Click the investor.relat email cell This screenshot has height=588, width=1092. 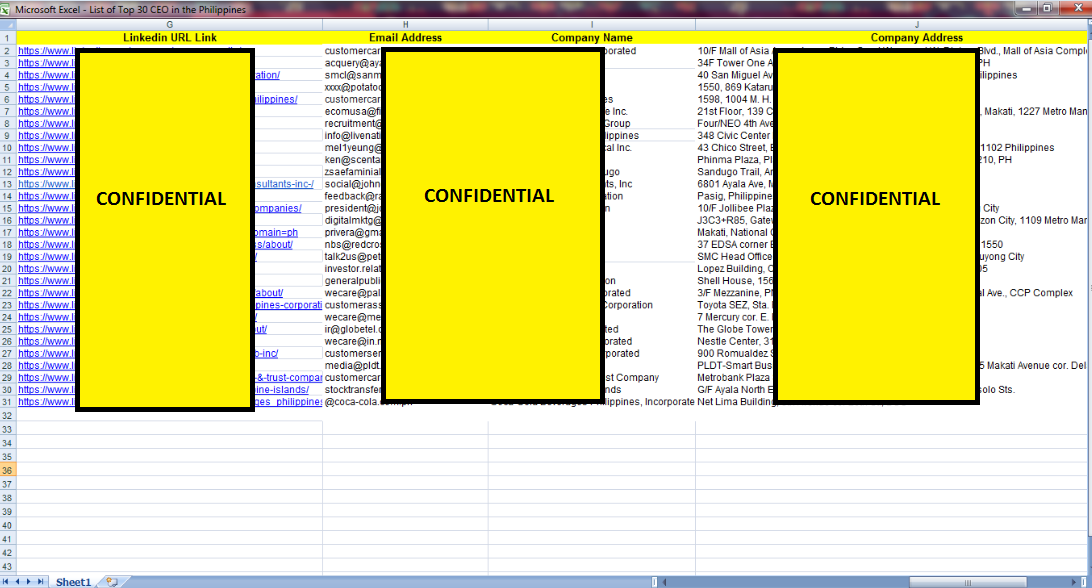(353, 269)
